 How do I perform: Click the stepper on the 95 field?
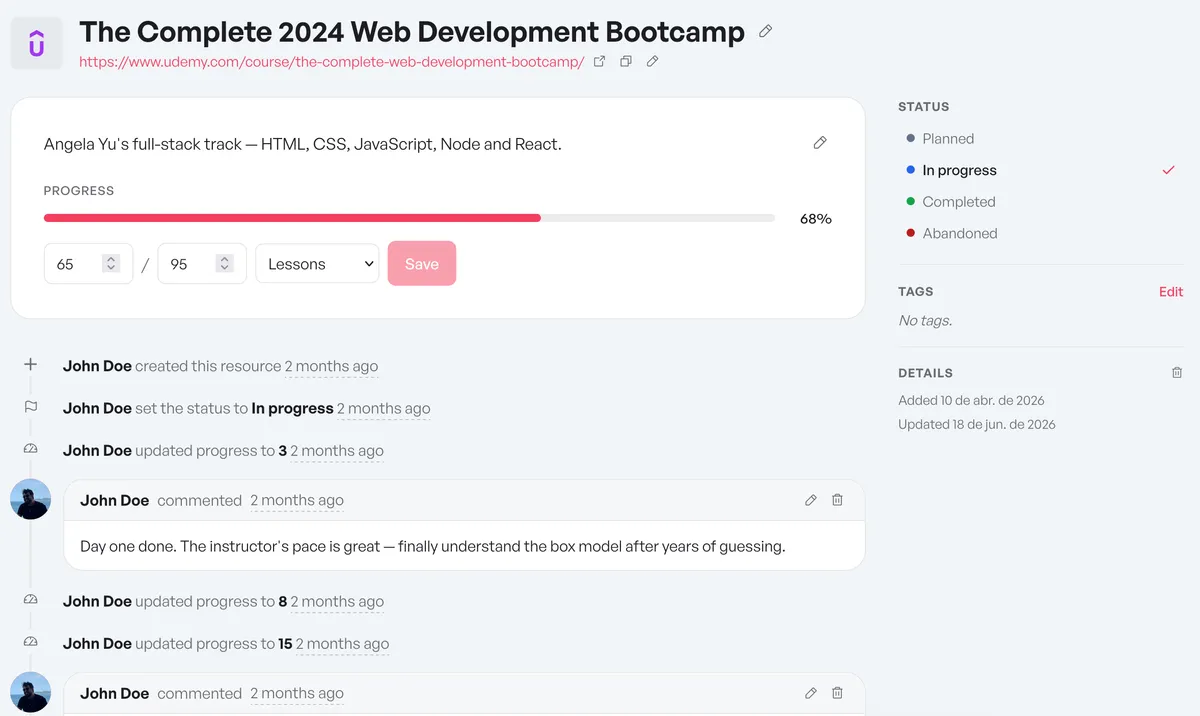[225, 264]
